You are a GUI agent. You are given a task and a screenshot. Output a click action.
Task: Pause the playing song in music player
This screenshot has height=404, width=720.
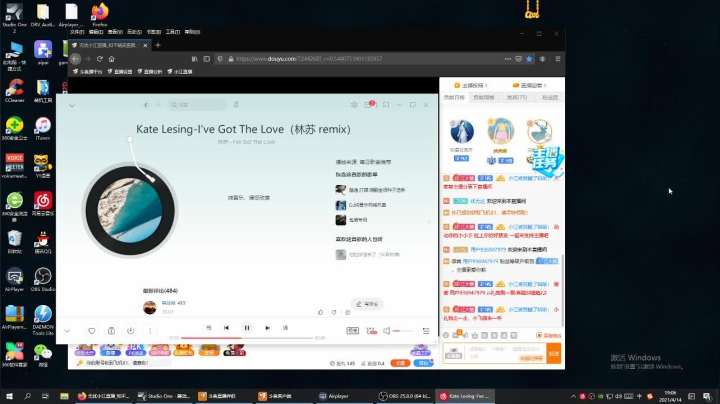pos(247,328)
